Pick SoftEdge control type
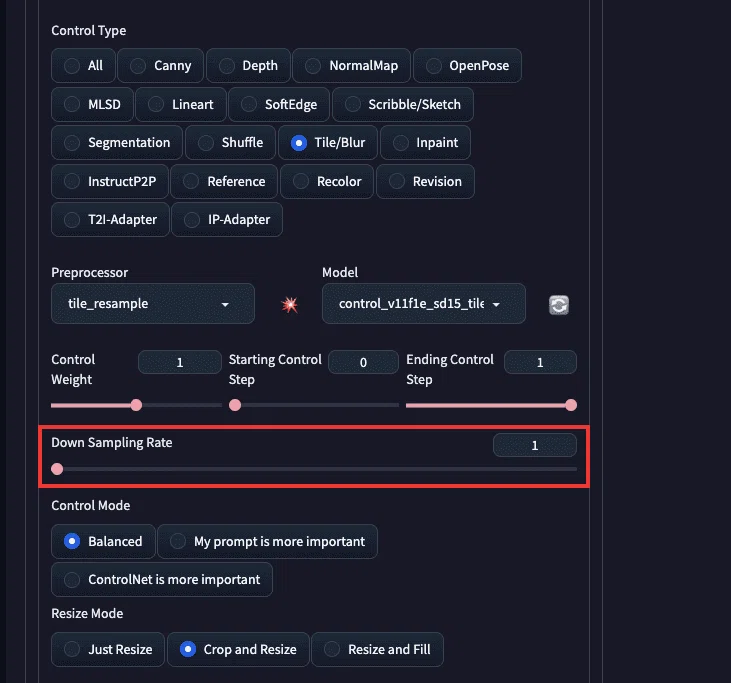This screenshot has height=683, width=731. 279,104
